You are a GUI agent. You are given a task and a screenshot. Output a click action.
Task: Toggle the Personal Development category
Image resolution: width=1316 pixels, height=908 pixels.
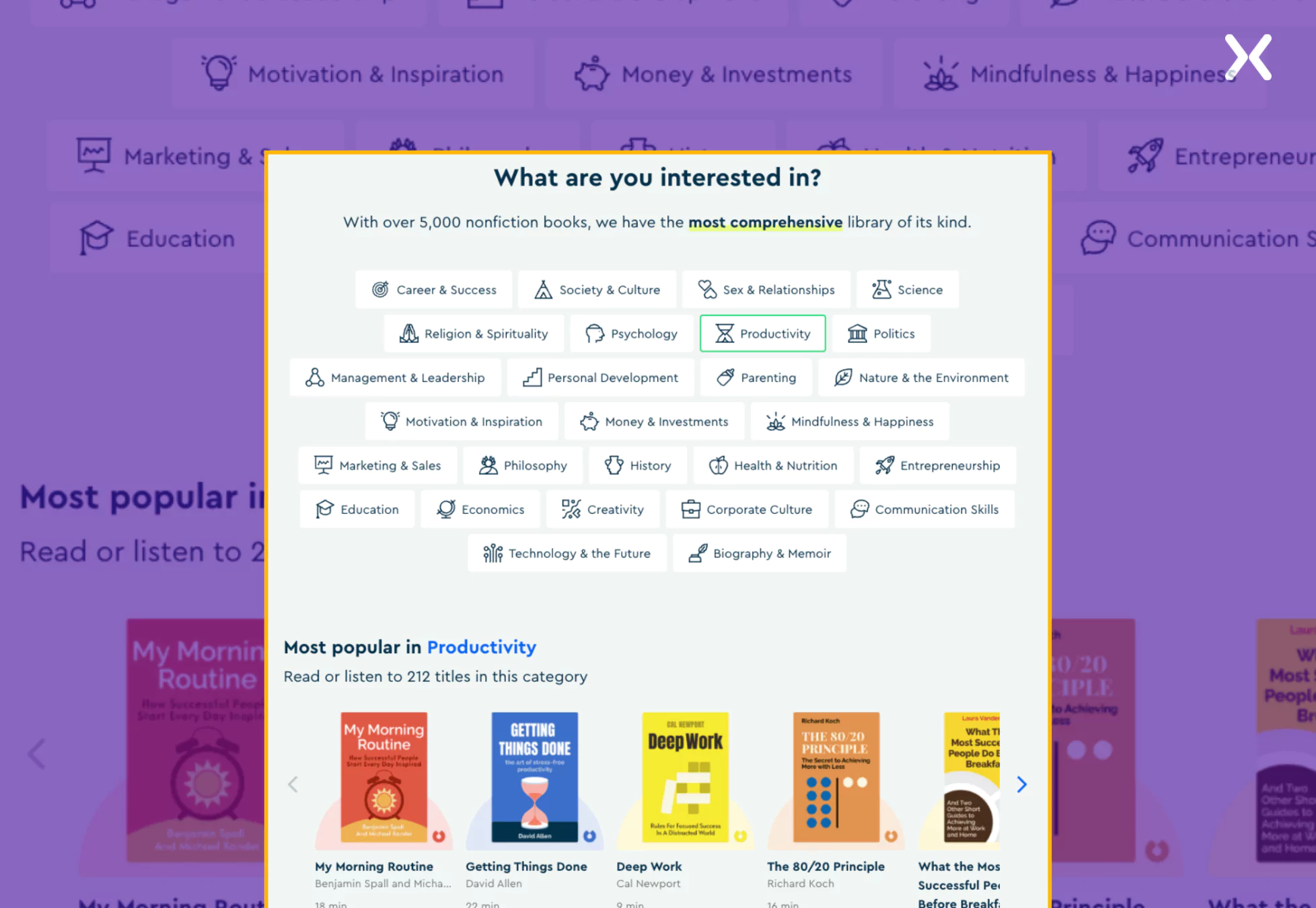pos(600,377)
